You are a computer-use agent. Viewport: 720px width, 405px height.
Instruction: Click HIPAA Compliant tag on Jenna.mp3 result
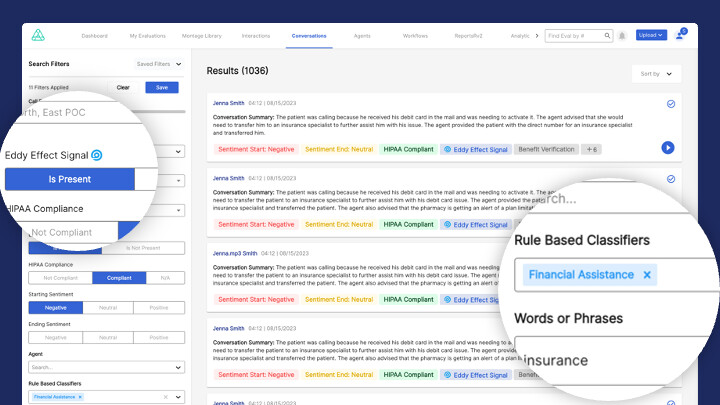click(x=408, y=299)
